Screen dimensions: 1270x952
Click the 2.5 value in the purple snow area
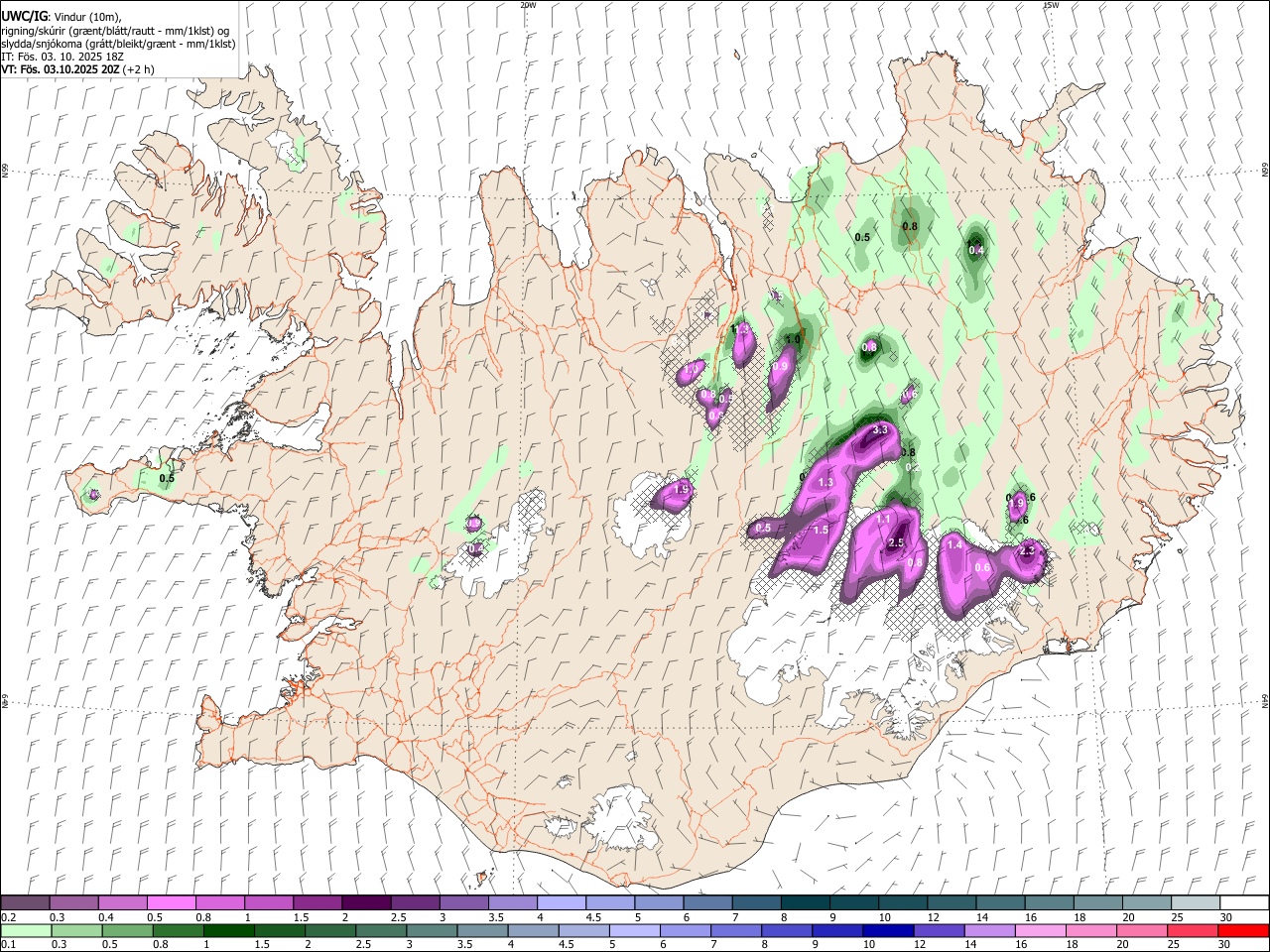tap(896, 543)
